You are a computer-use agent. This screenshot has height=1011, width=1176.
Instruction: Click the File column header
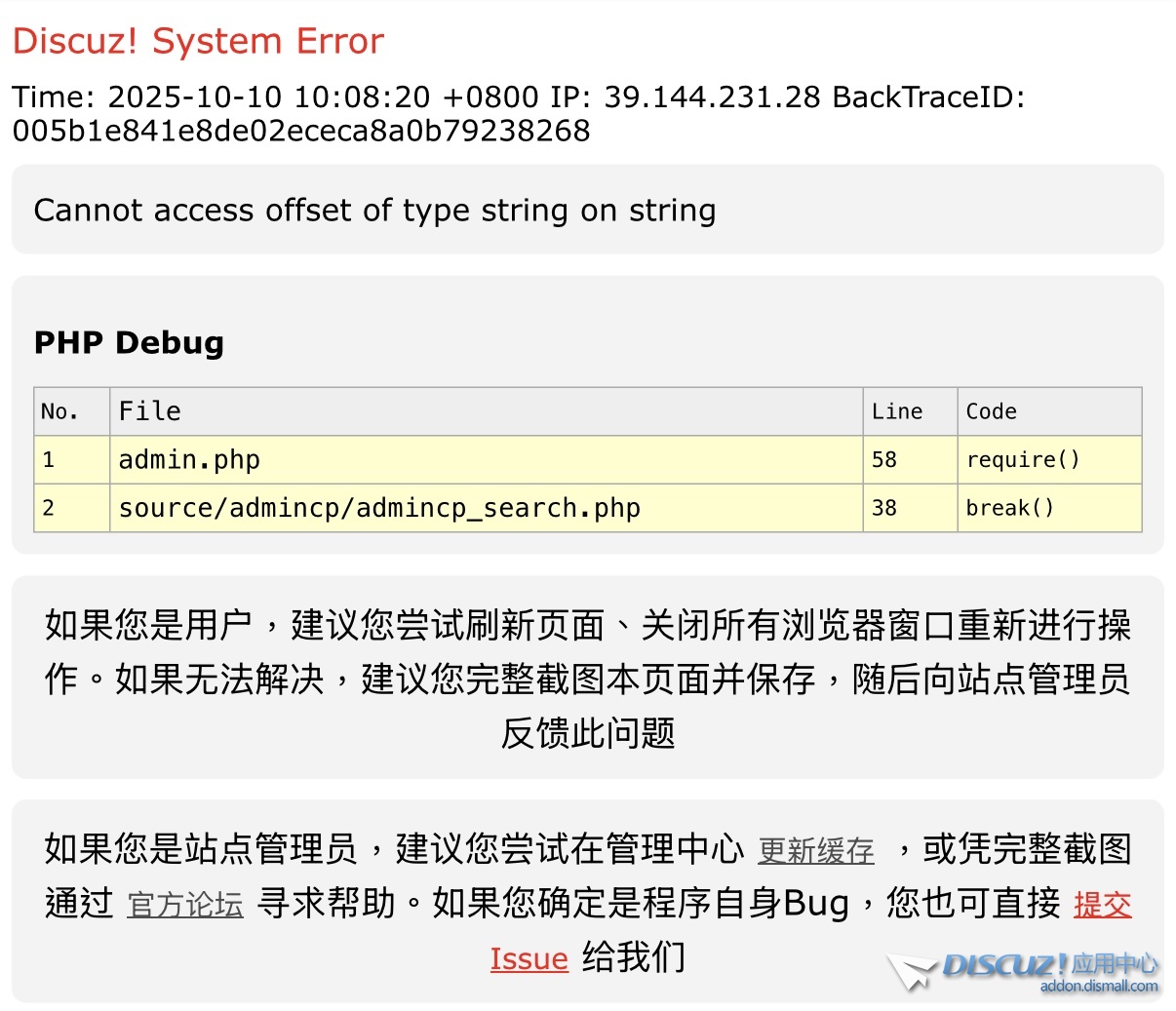pyautogui.click(x=150, y=411)
